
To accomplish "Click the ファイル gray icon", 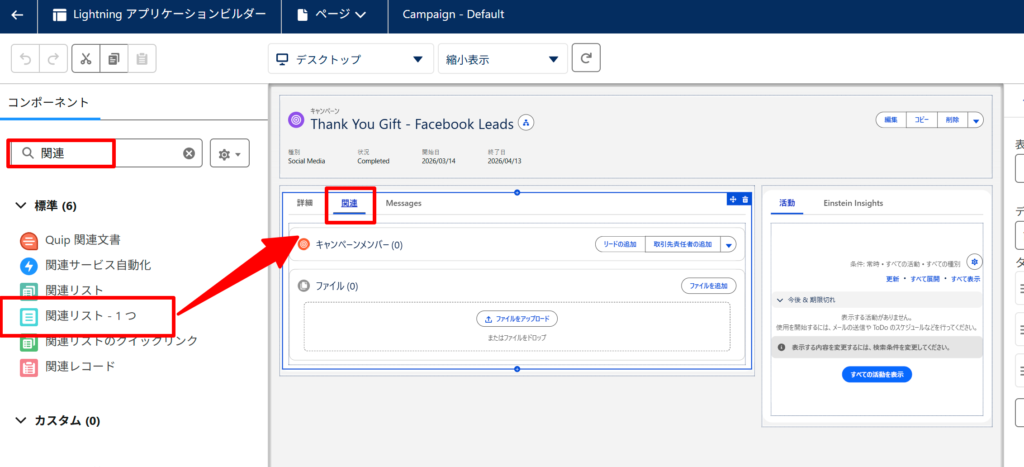I will pyautogui.click(x=303, y=285).
